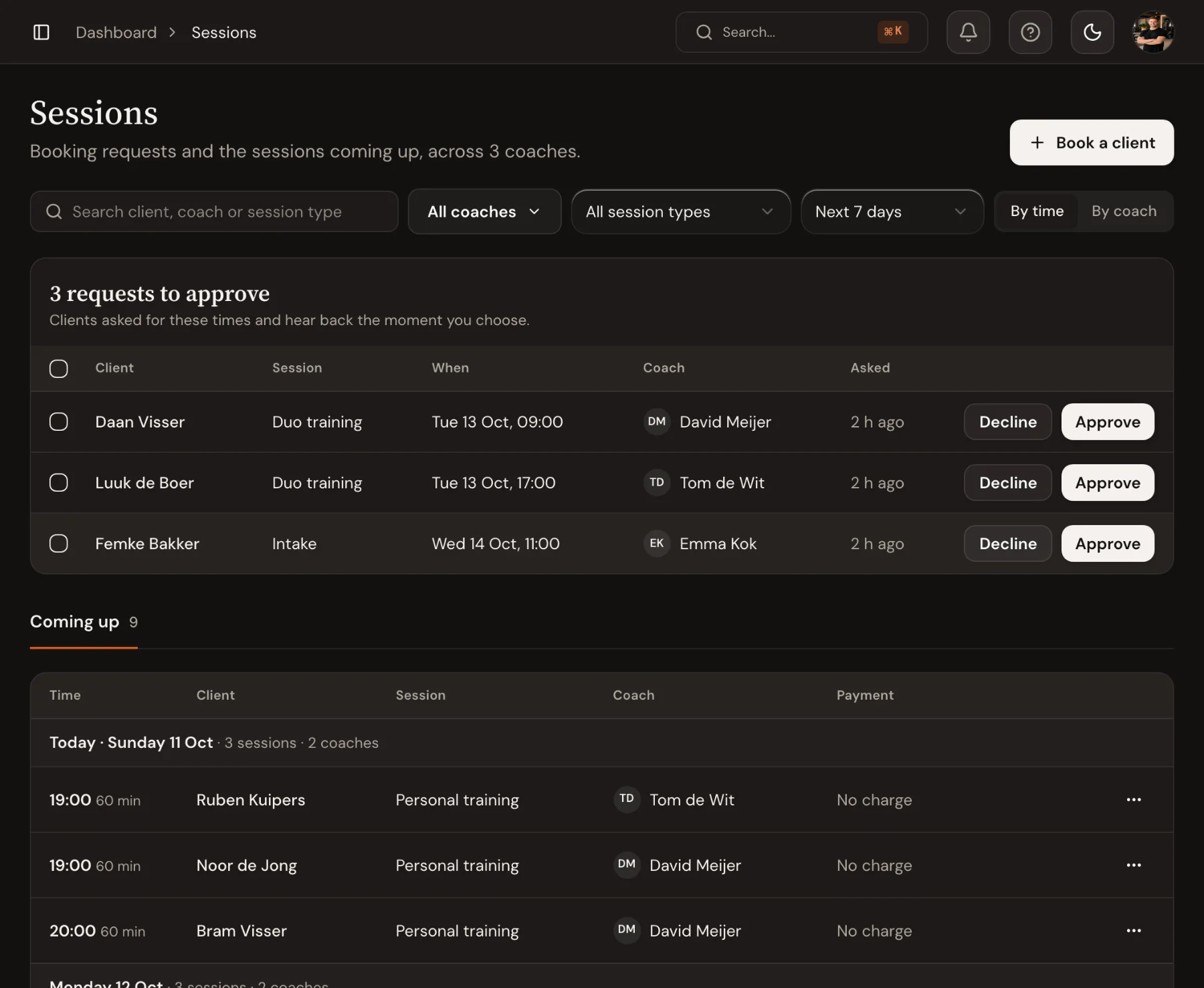1204x988 pixels.
Task: Click Ruben Kuipers client name
Action: pos(251,799)
